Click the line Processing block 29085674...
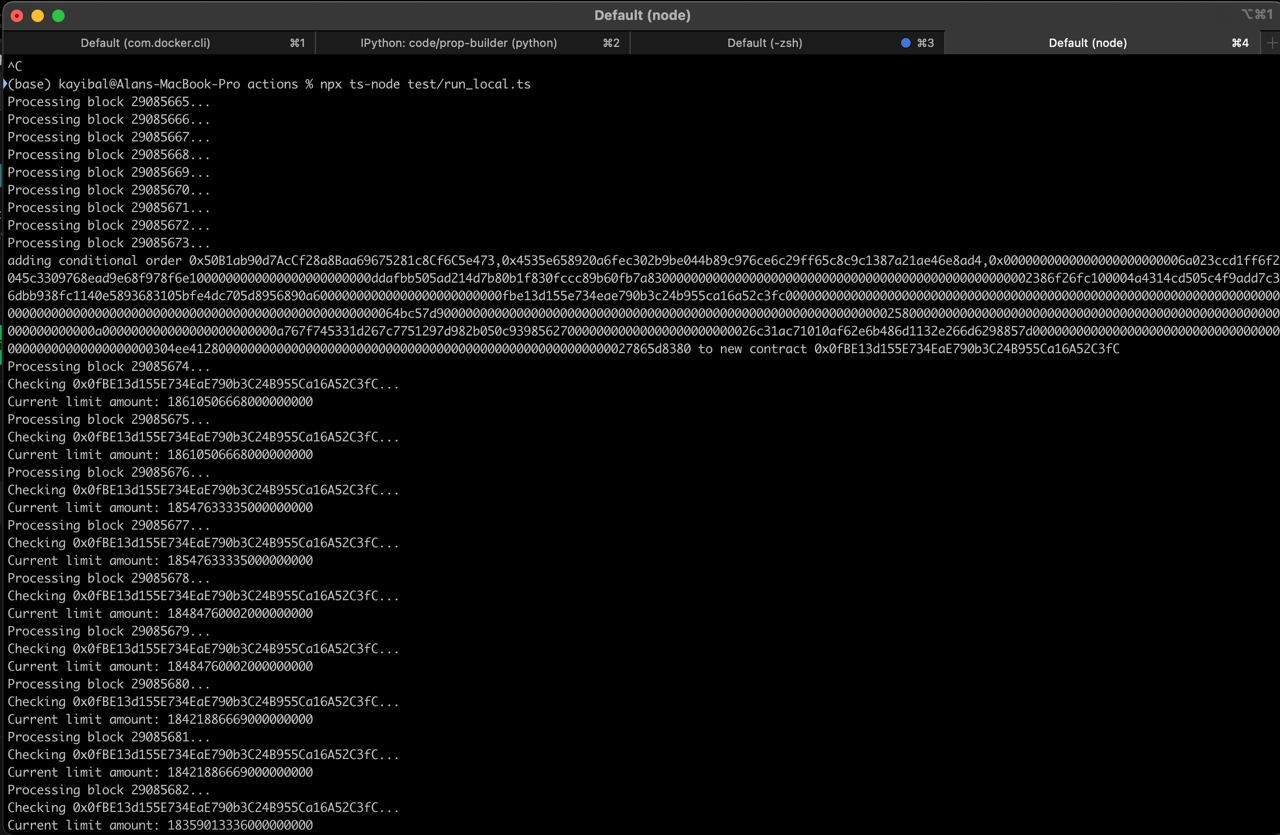 tap(109, 367)
